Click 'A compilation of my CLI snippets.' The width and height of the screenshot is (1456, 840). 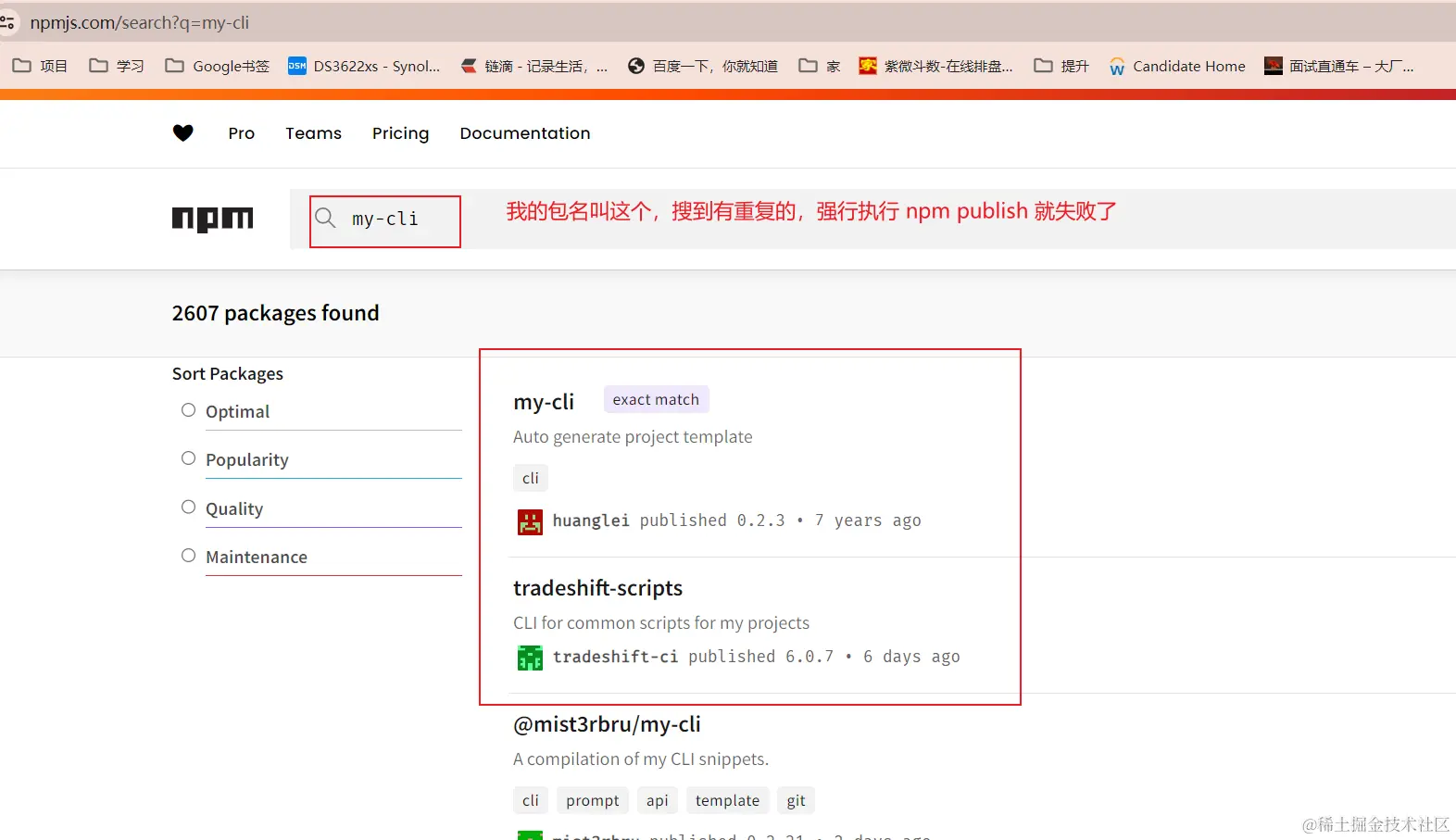pos(641,759)
